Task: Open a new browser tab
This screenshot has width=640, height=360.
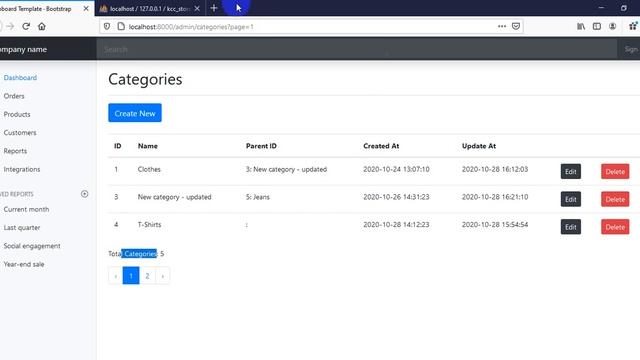Action: click(214, 8)
